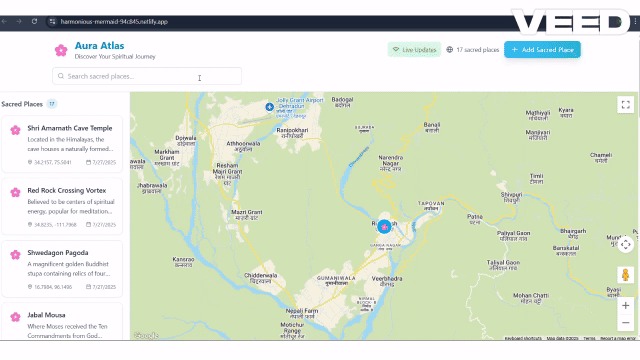Click the browser back arrow

pos(4,21)
